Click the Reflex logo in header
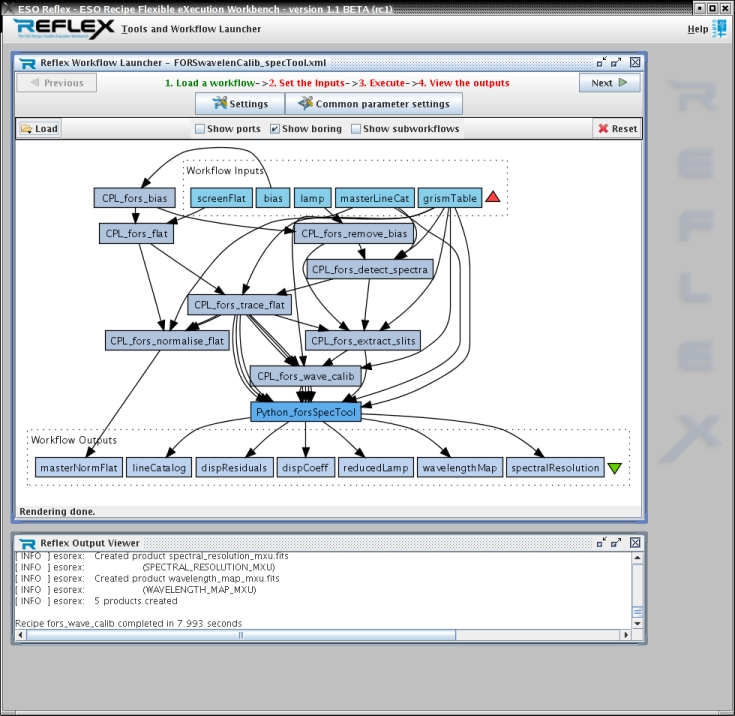 coord(64,29)
